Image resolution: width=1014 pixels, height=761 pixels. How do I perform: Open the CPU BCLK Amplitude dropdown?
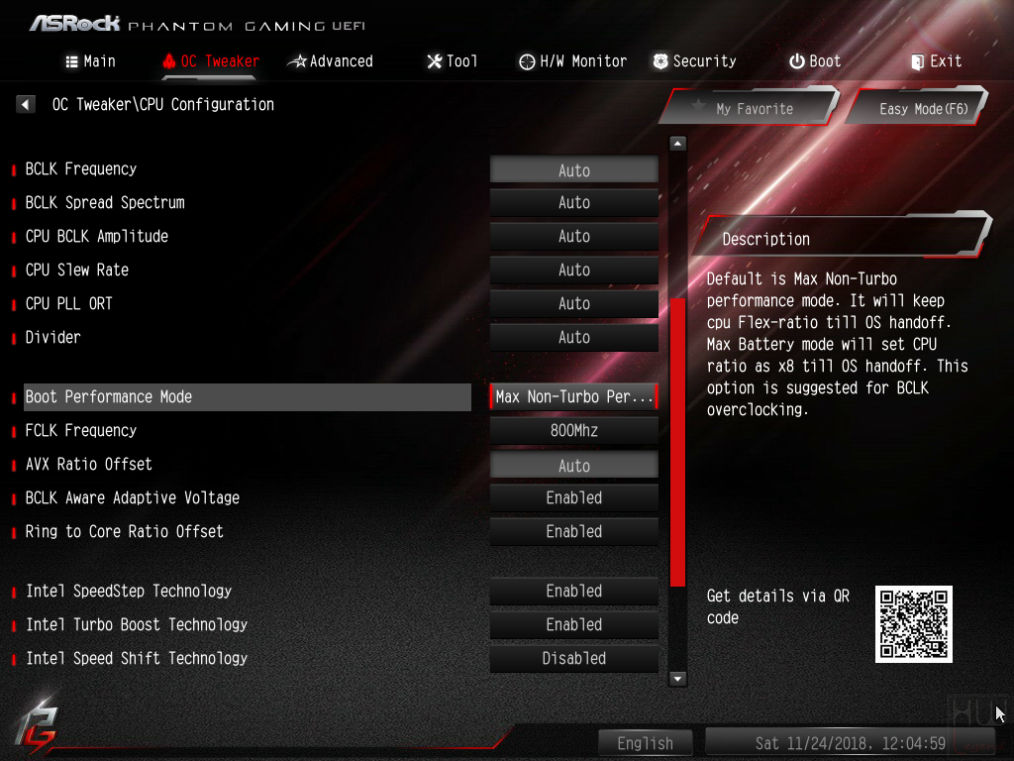click(574, 236)
